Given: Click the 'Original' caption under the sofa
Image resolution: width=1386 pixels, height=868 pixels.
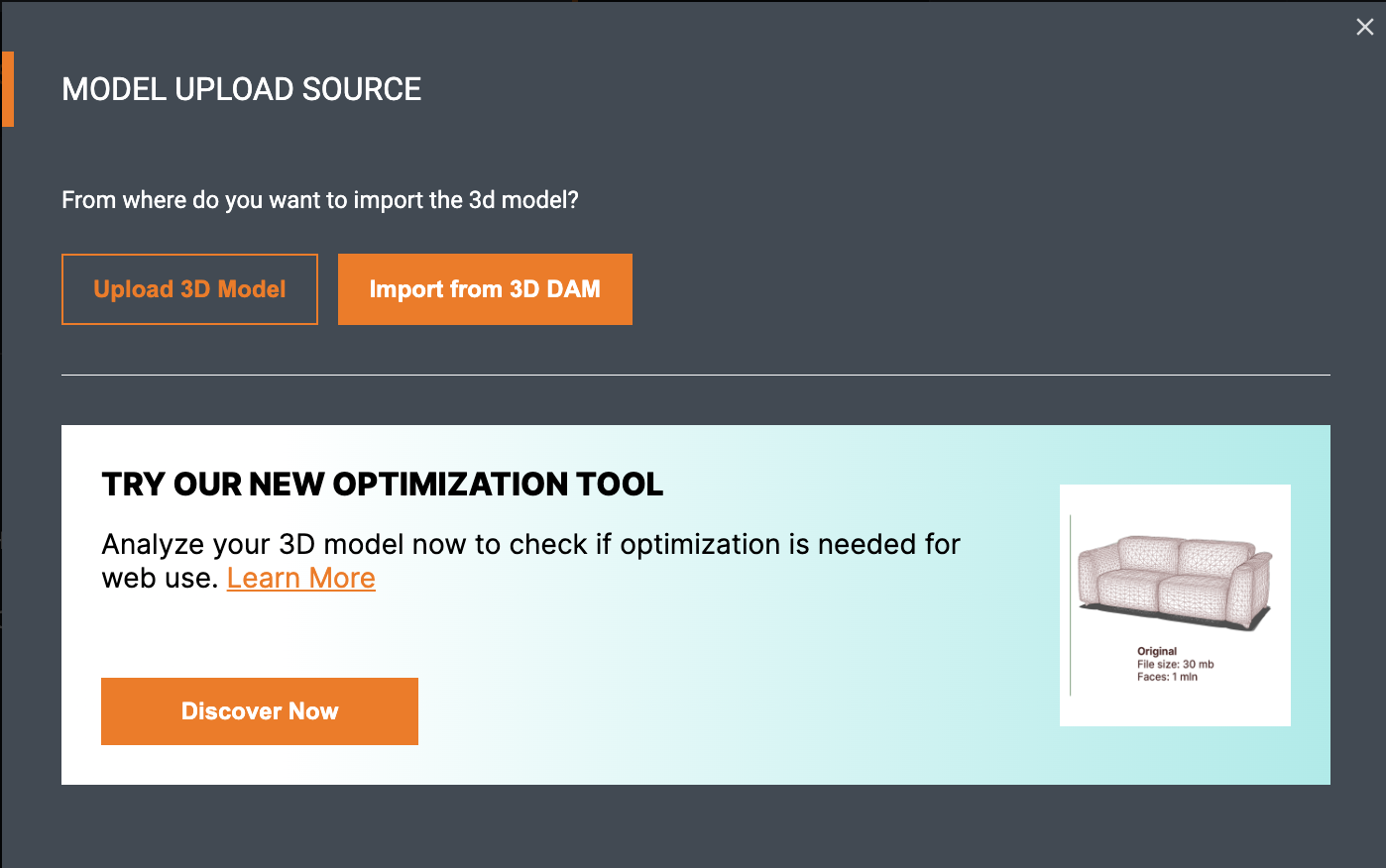Looking at the screenshot, I should coord(1157,652).
